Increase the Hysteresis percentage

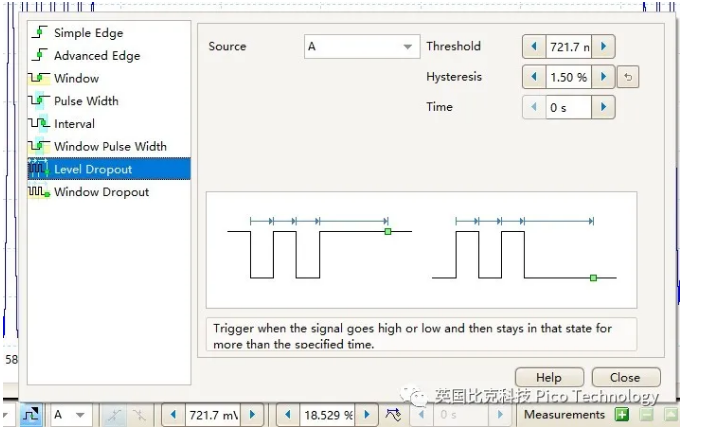pyautogui.click(x=604, y=77)
